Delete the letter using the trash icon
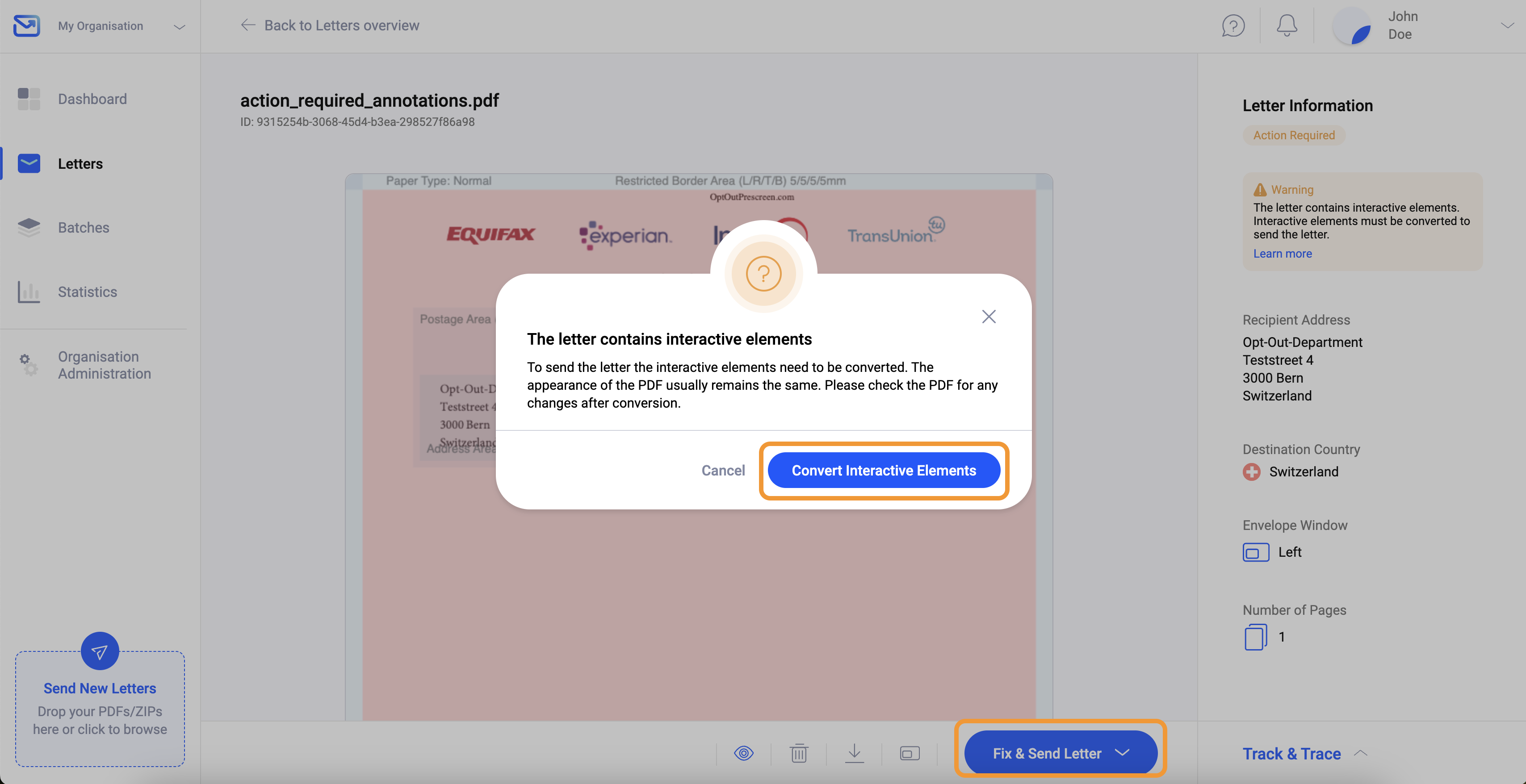 pos(799,753)
